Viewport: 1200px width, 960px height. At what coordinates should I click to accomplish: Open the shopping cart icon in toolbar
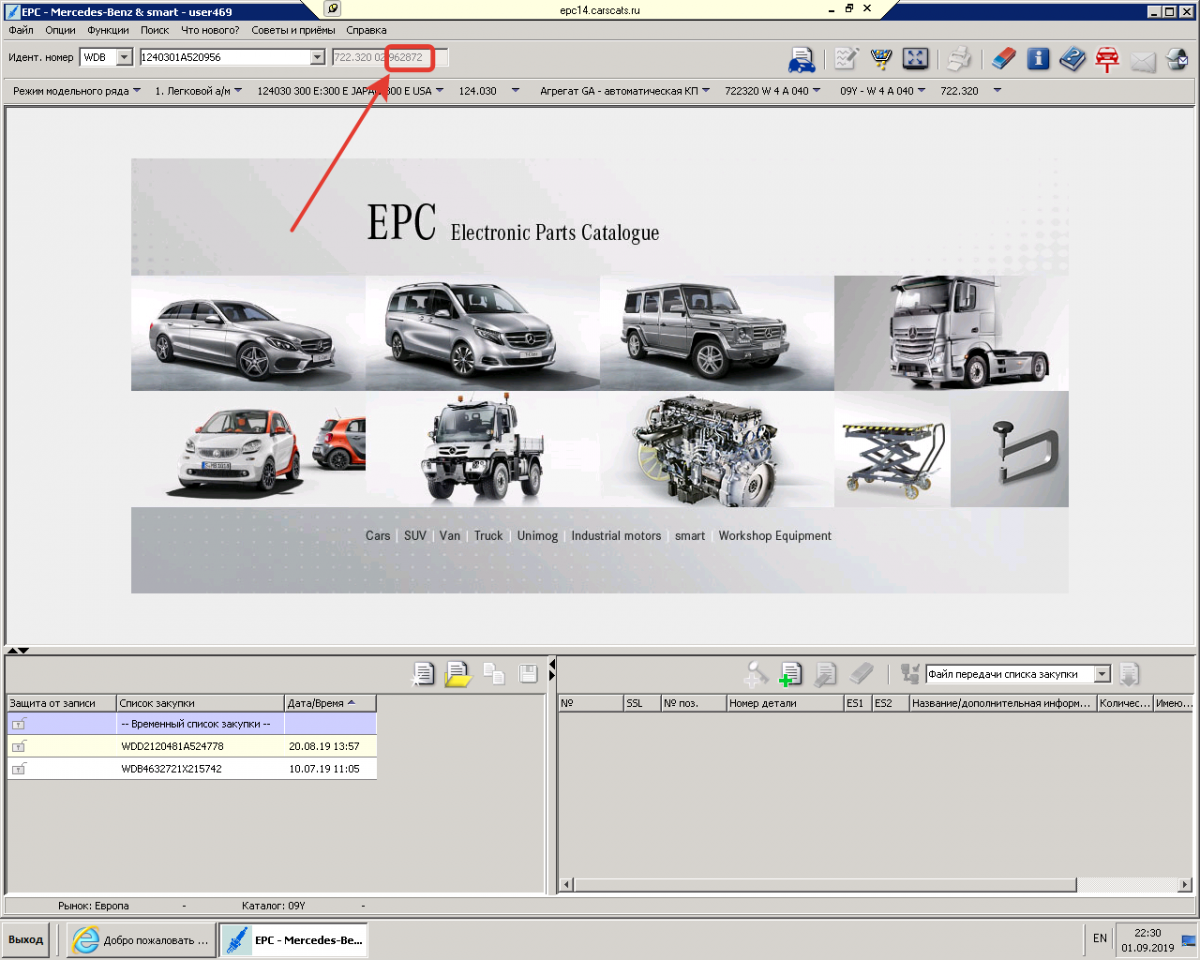(881, 59)
